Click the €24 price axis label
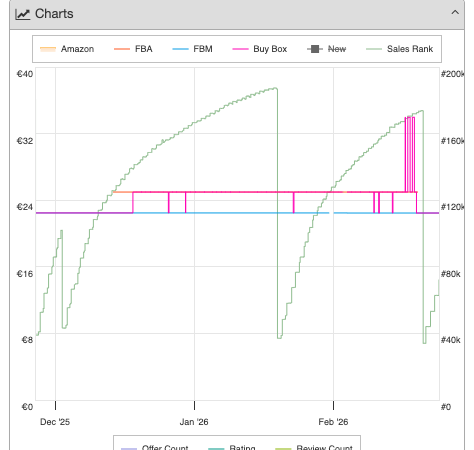This screenshot has height=450, width=474. (25, 207)
